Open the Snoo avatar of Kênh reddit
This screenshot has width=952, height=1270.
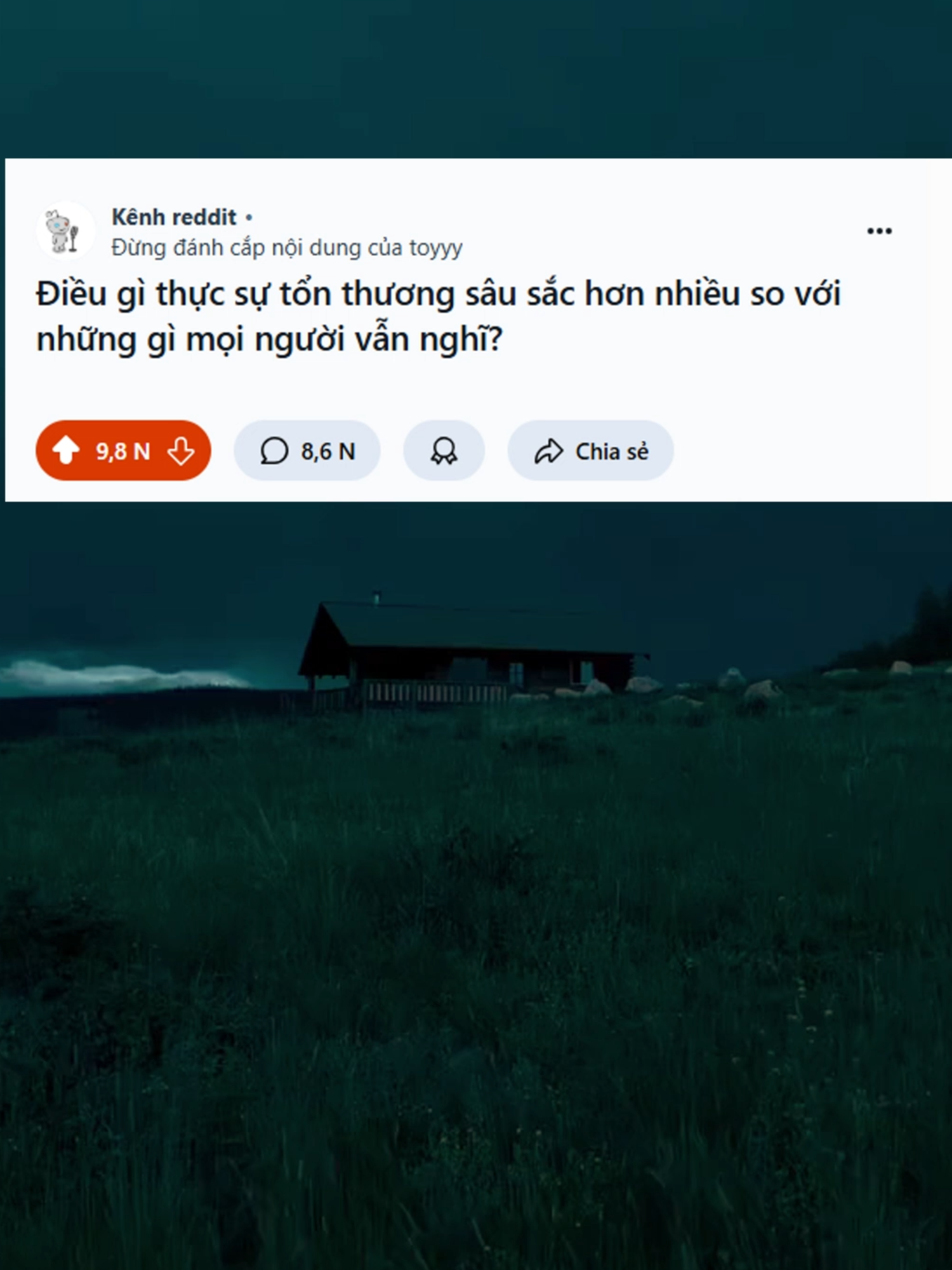point(65,231)
